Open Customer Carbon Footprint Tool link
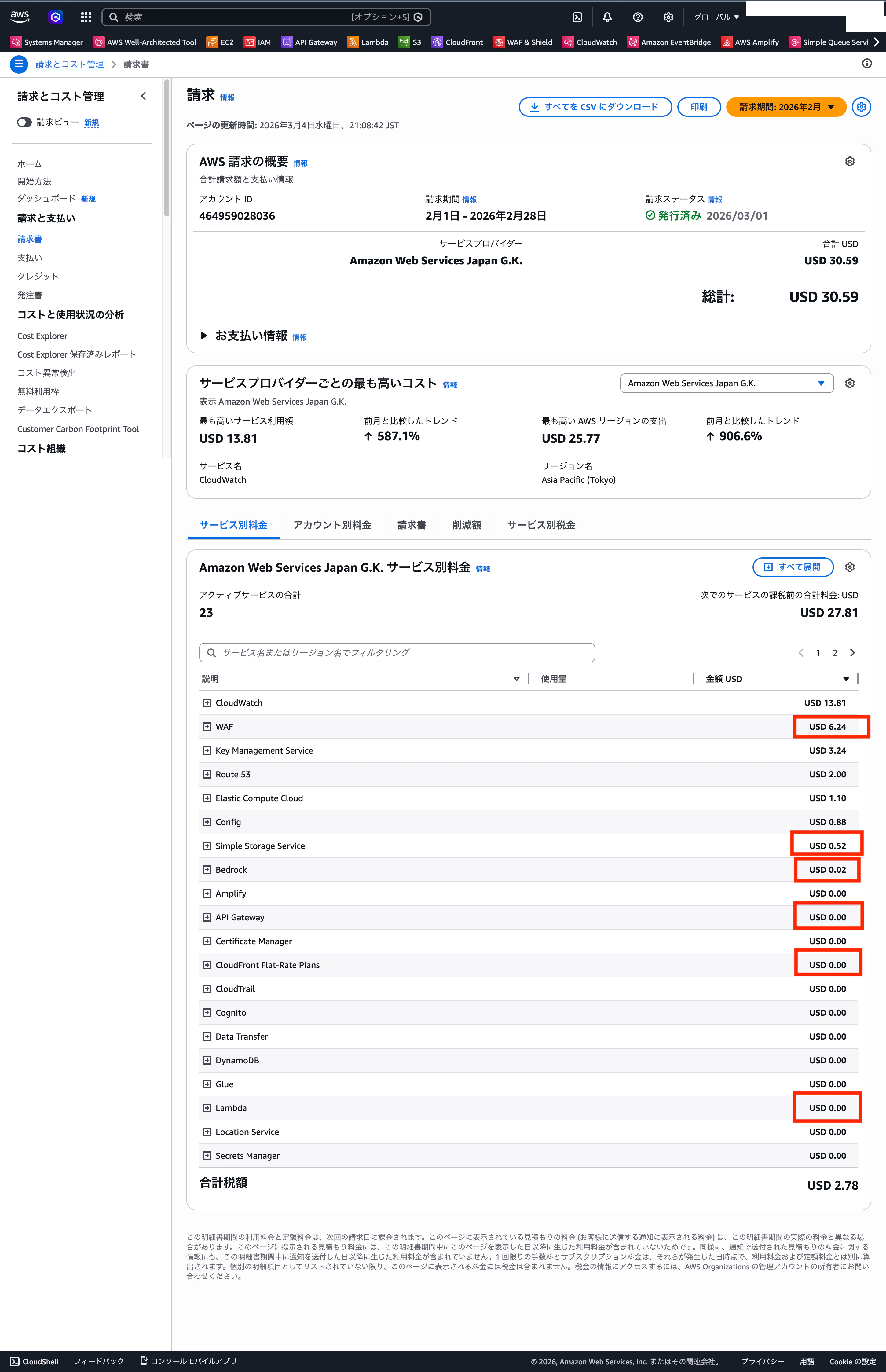This screenshot has width=886, height=1372. point(78,429)
